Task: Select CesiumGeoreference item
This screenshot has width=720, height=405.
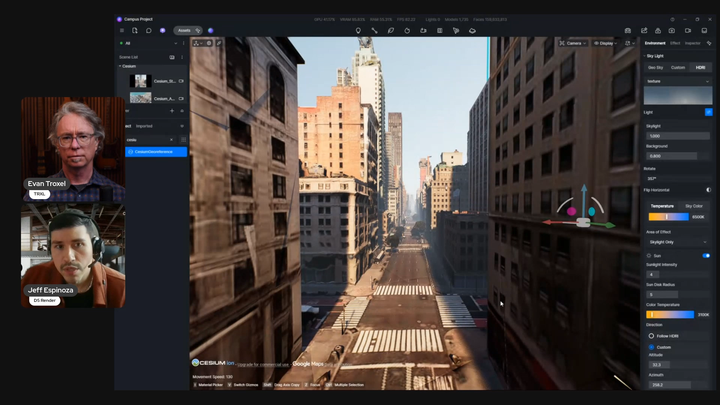Action: [156, 152]
